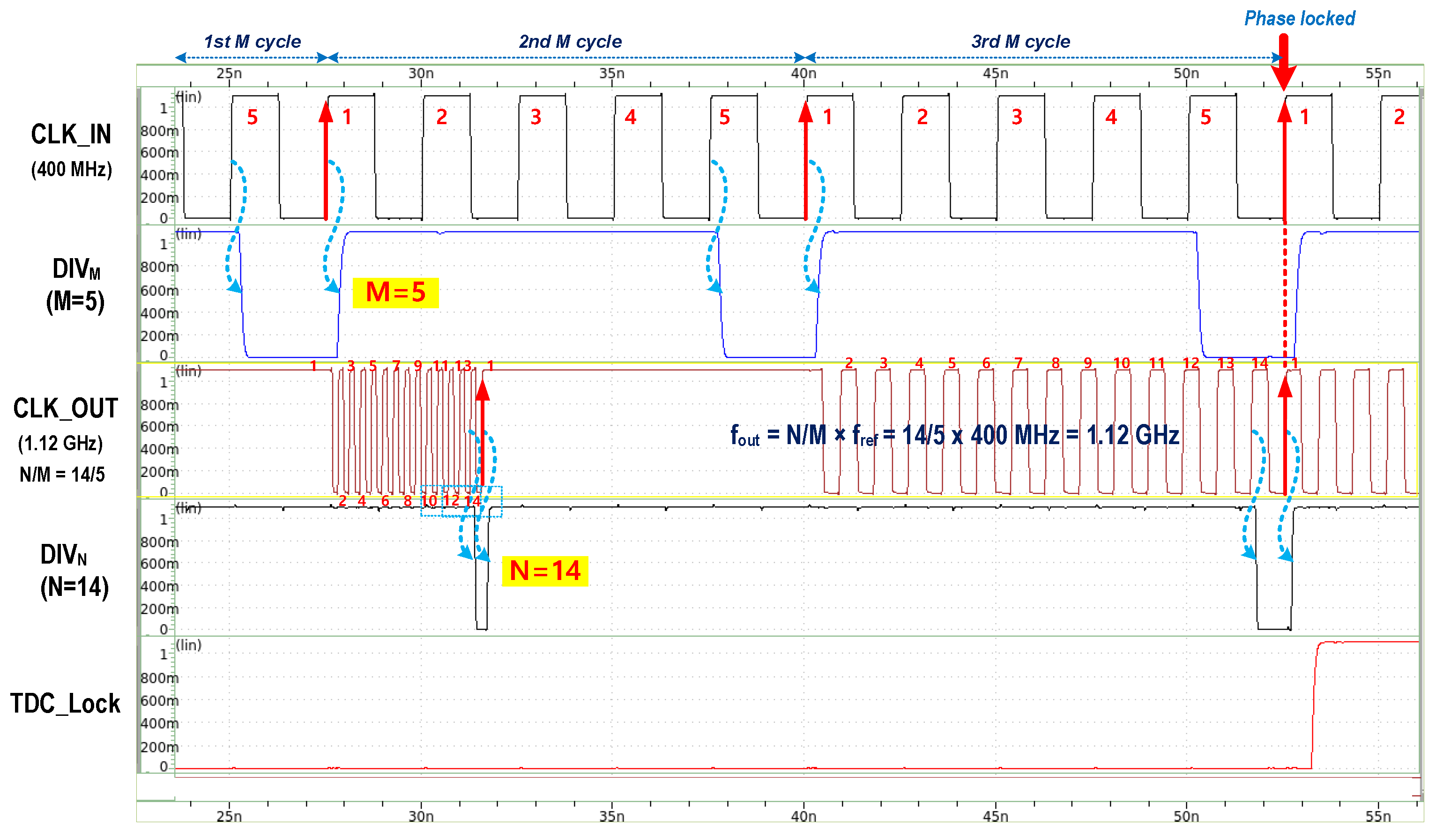Click the 30n tick on bottom time axis

[x=421, y=816]
